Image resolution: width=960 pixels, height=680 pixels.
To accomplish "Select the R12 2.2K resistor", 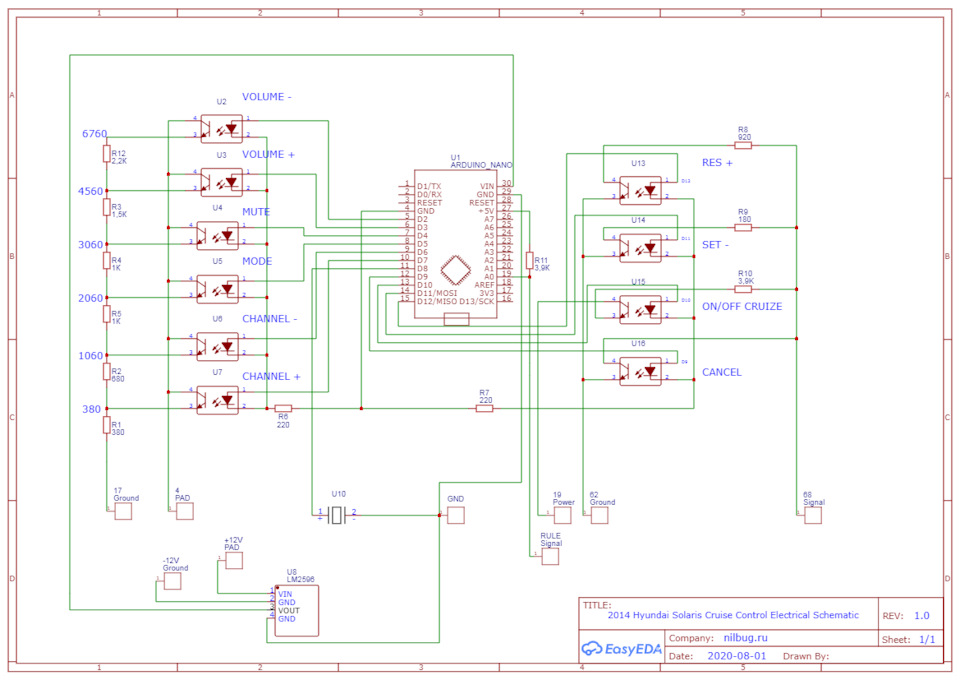I will click(x=107, y=154).
